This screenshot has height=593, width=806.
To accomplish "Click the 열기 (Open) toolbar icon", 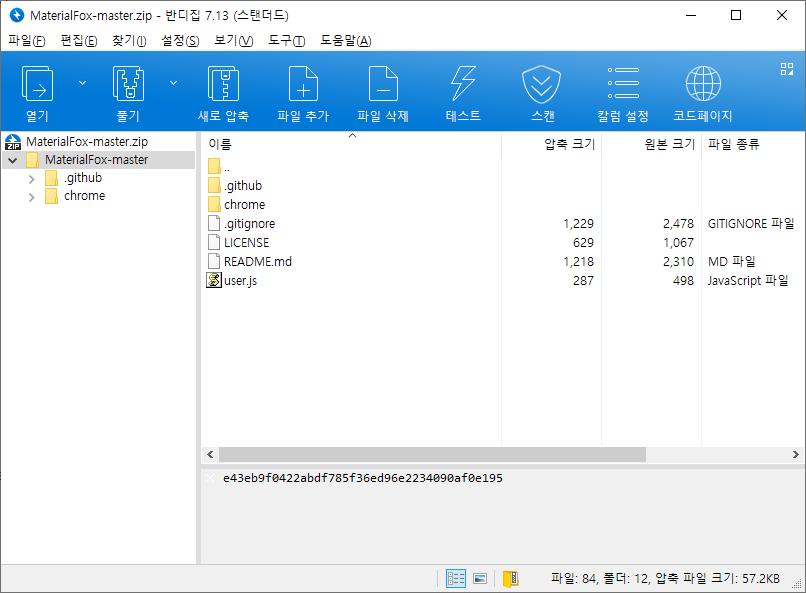I will click(38, 84).
